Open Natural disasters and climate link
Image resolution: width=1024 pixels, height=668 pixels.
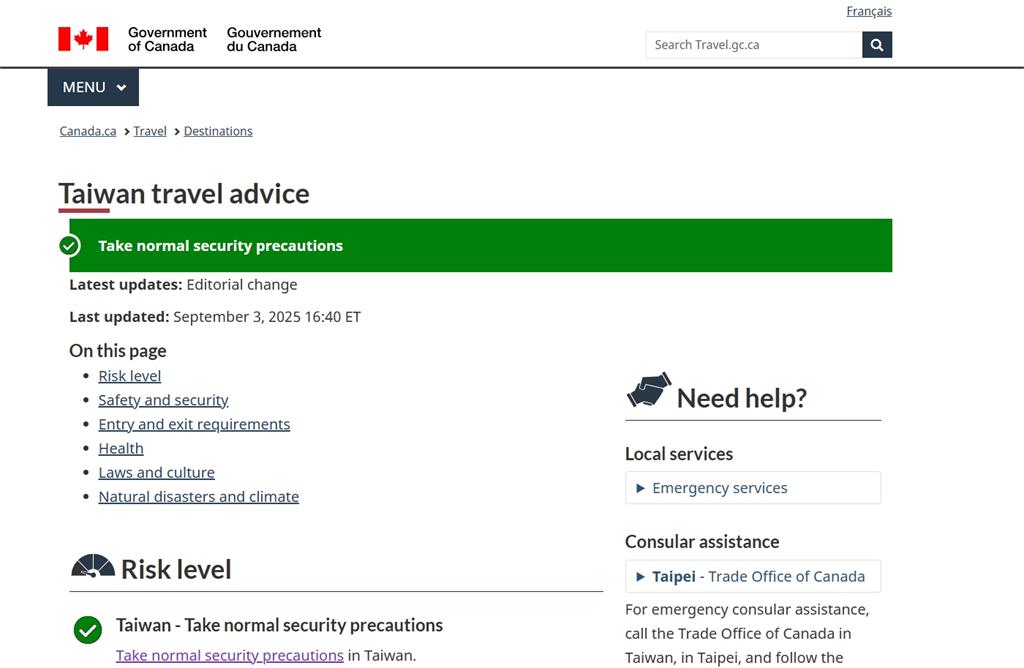(x=198, y=496)
